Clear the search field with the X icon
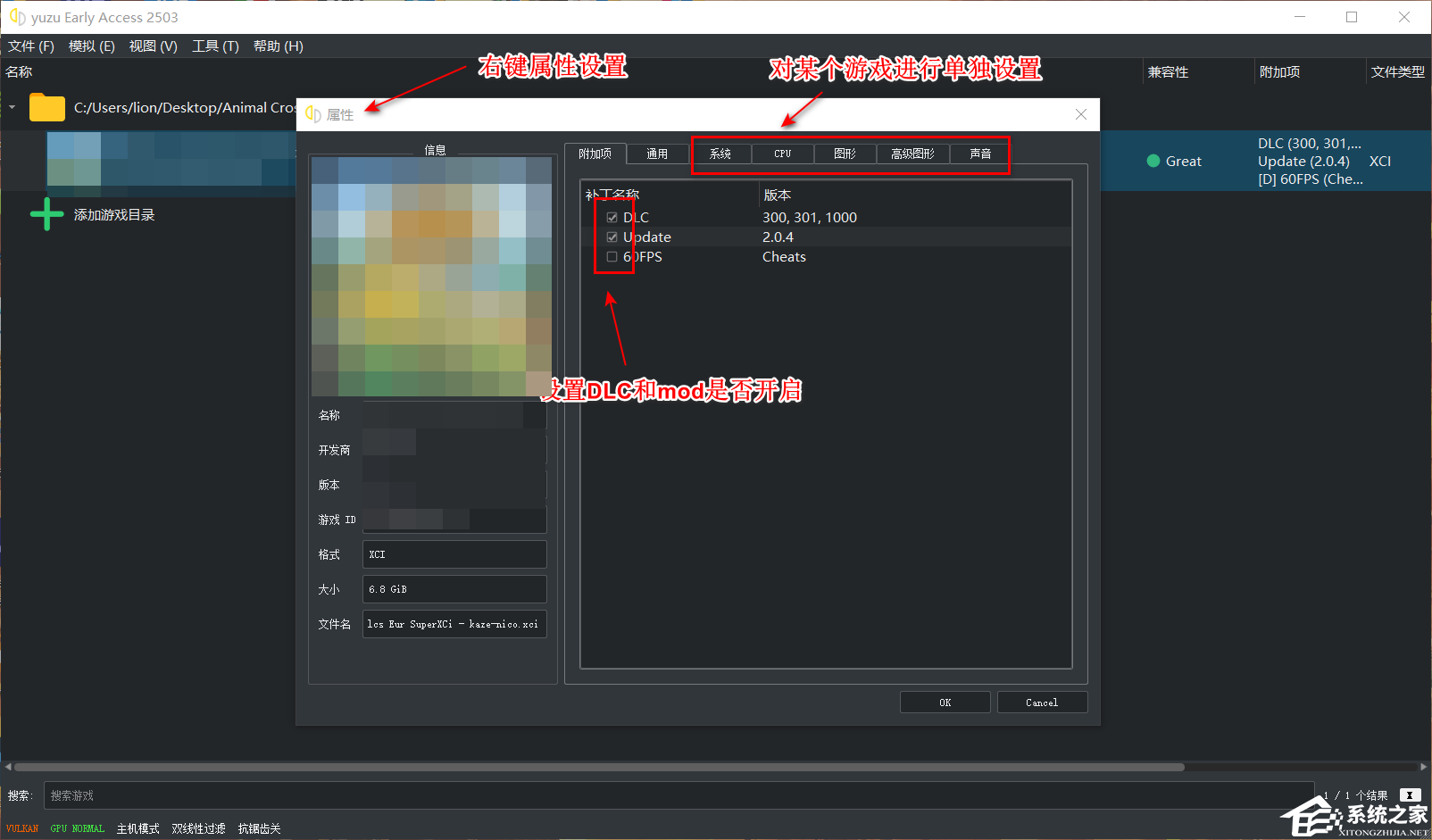This screenshot has height=840, width=1432. click(x=1410, y=795)
